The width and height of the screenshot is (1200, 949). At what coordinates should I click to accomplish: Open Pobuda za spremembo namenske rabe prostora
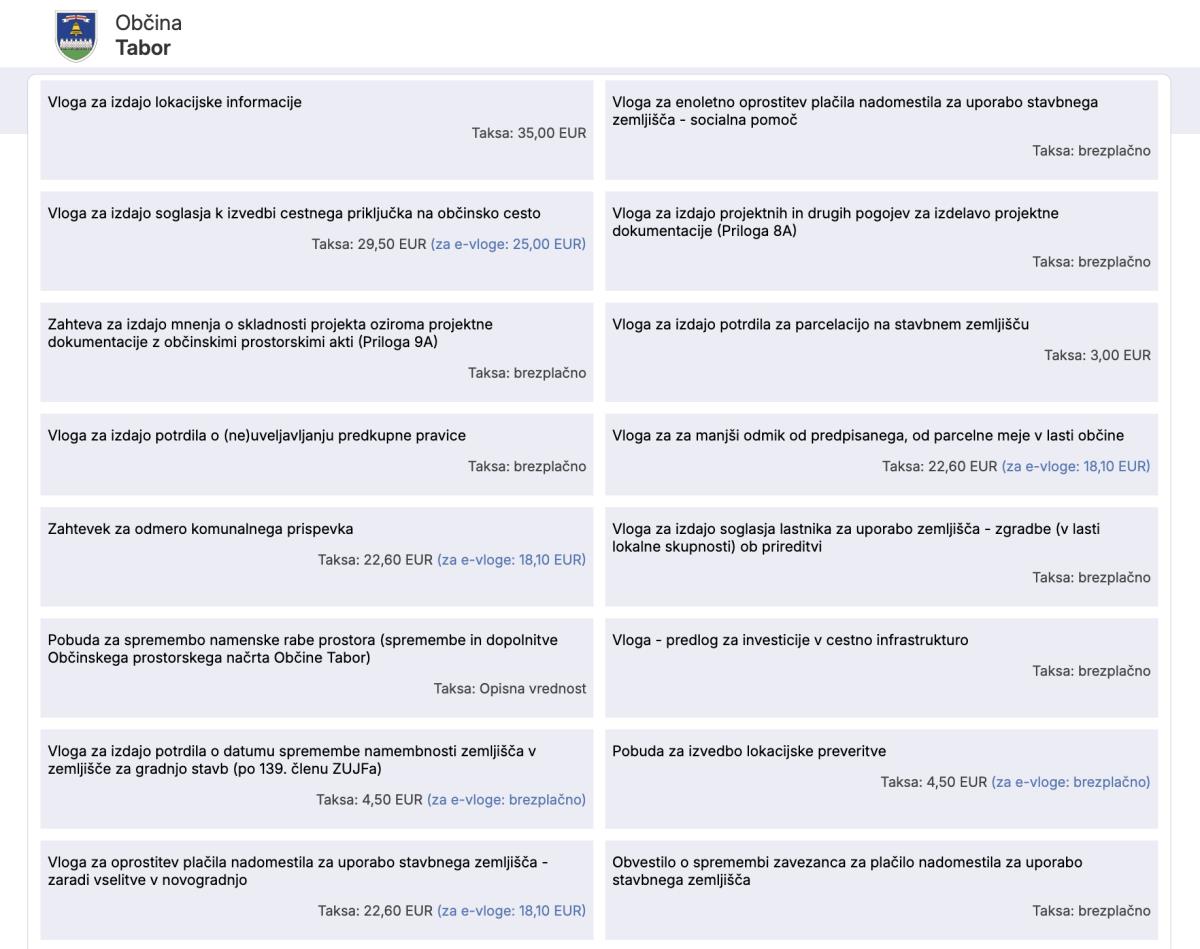click(302, 649)
